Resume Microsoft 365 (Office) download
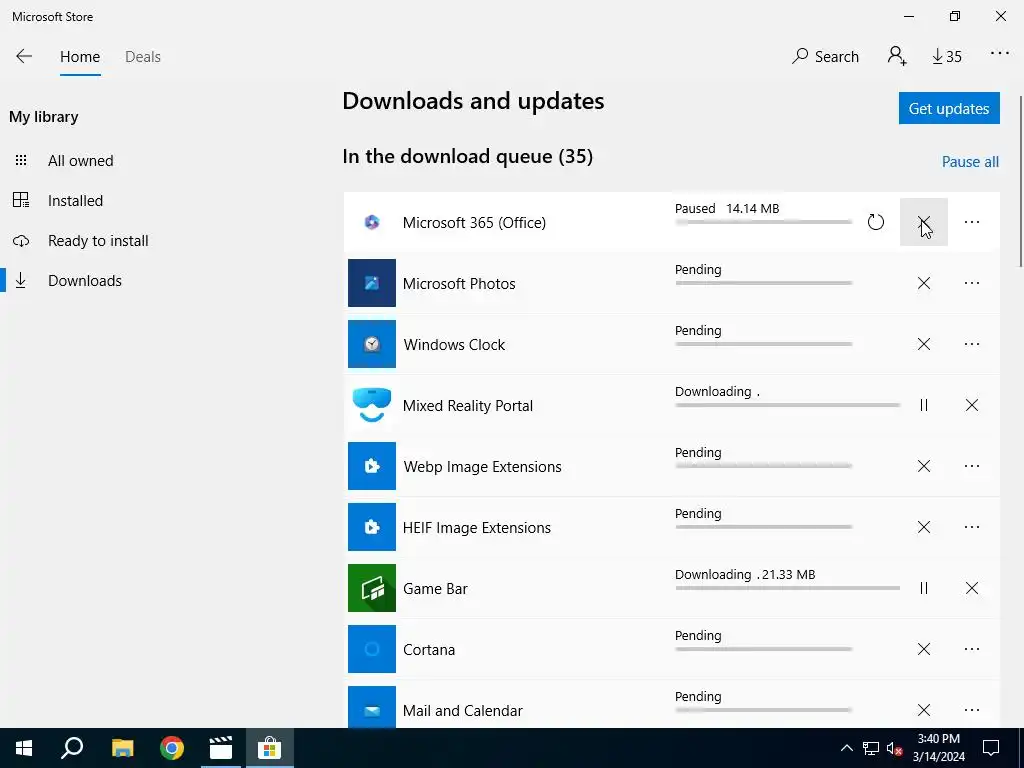The height and width of the screenshot is (768, 1024). click(x=876, y=222)
